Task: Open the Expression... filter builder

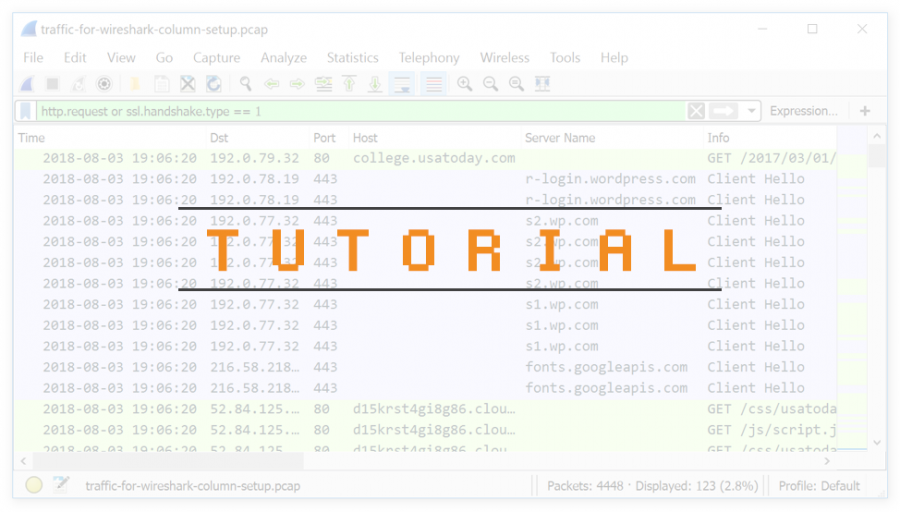Action: point(804,111)
